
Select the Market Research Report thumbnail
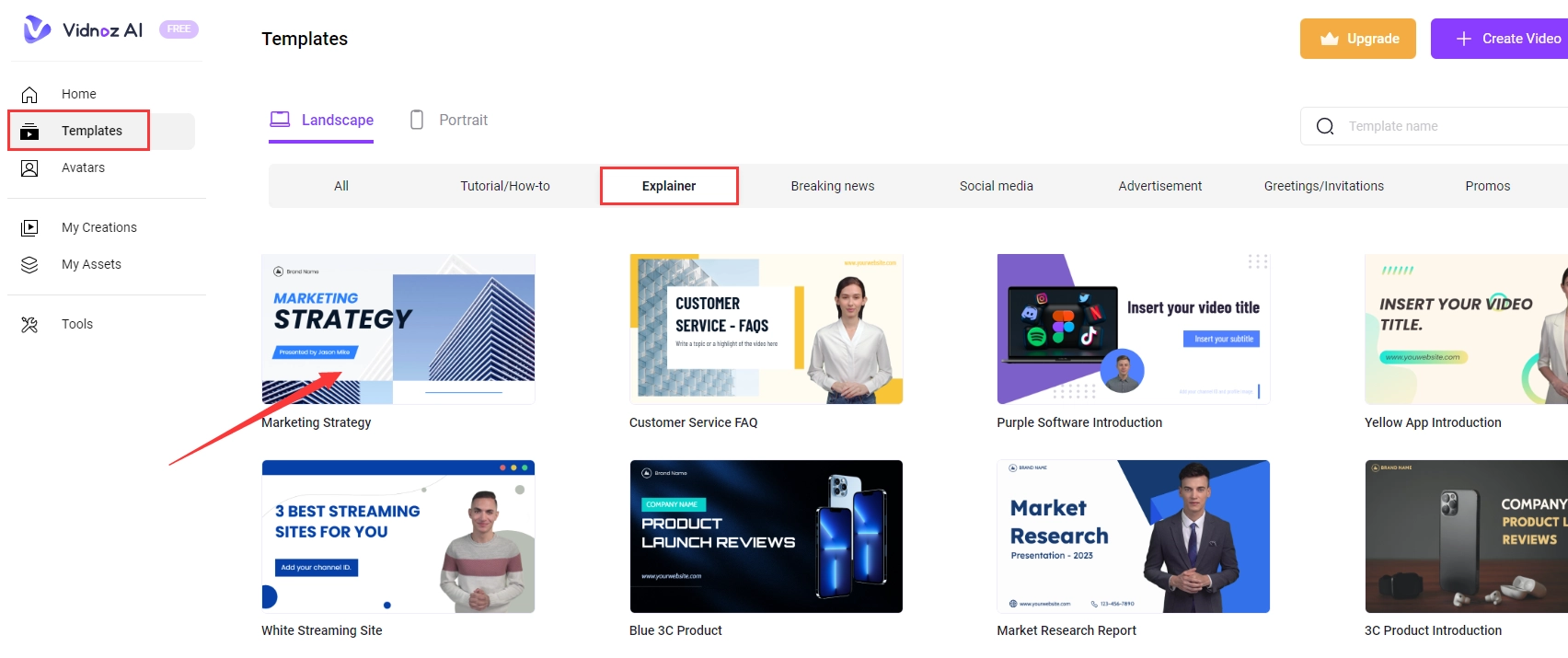1133,537
